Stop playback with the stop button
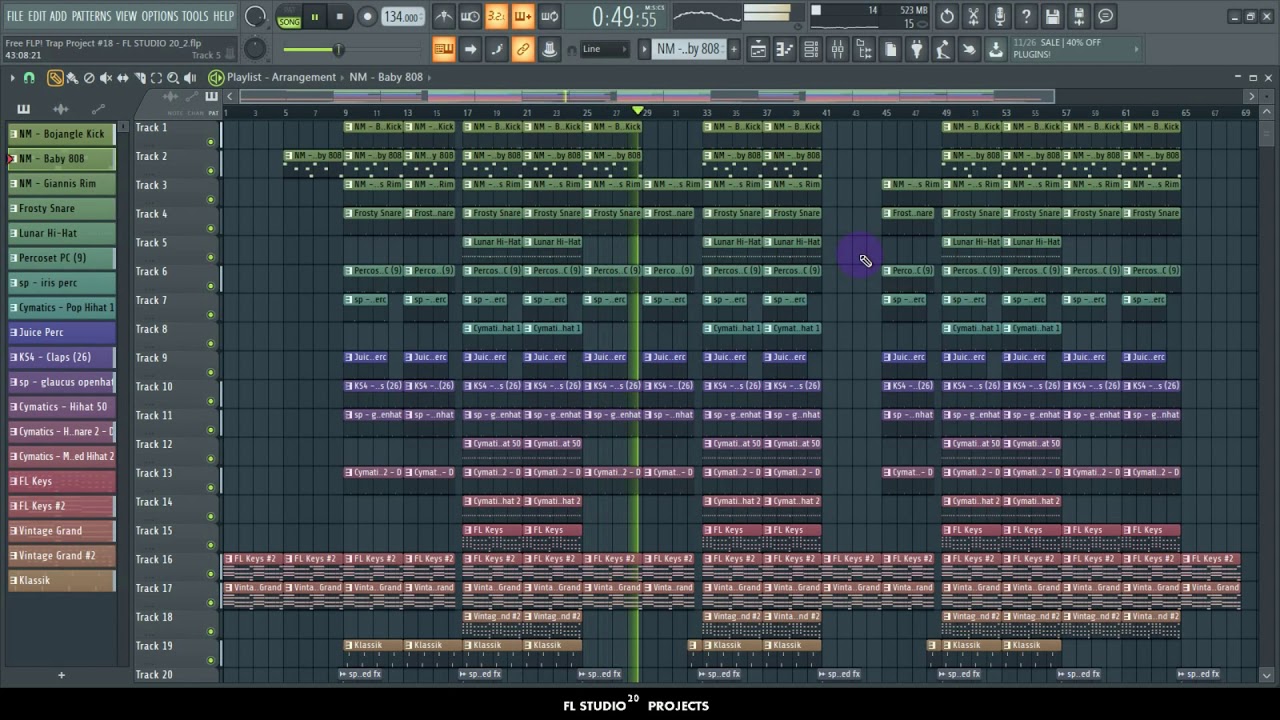 [339, 17]
